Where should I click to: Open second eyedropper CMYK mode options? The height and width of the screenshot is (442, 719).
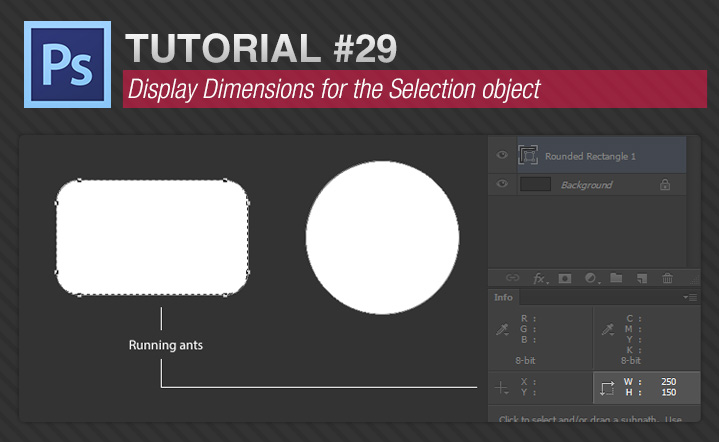tap(607, 329)
